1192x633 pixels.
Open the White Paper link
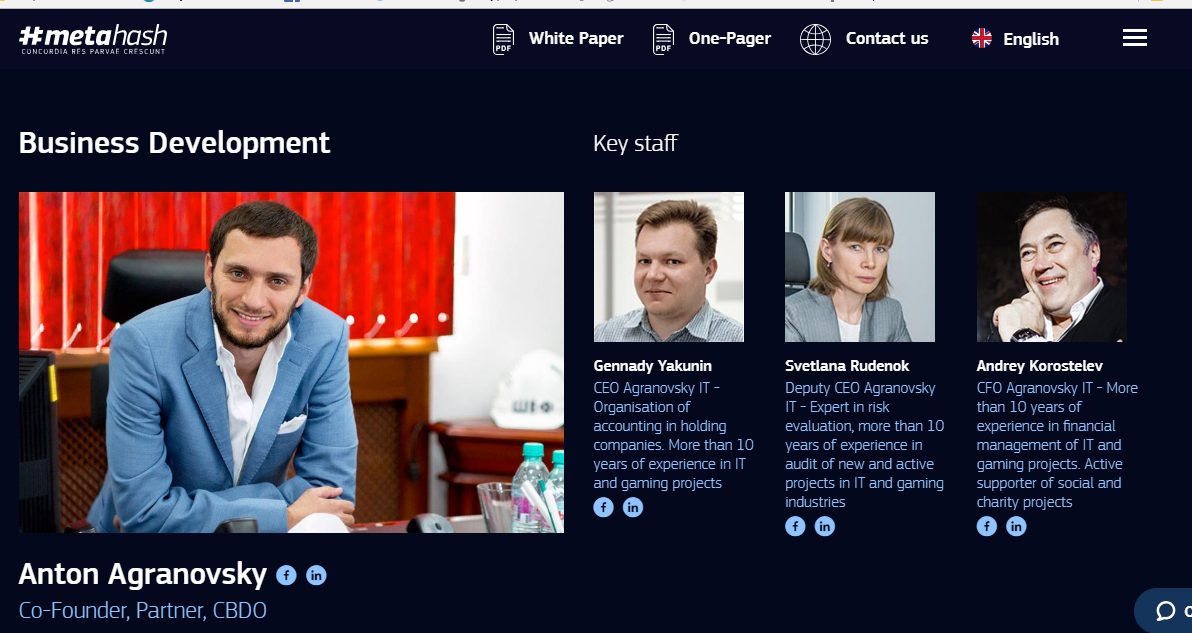(575, 38)
